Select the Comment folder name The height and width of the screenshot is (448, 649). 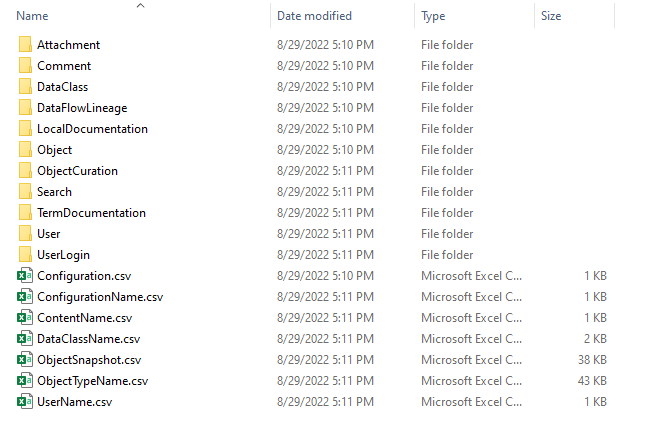coord(64,66)
